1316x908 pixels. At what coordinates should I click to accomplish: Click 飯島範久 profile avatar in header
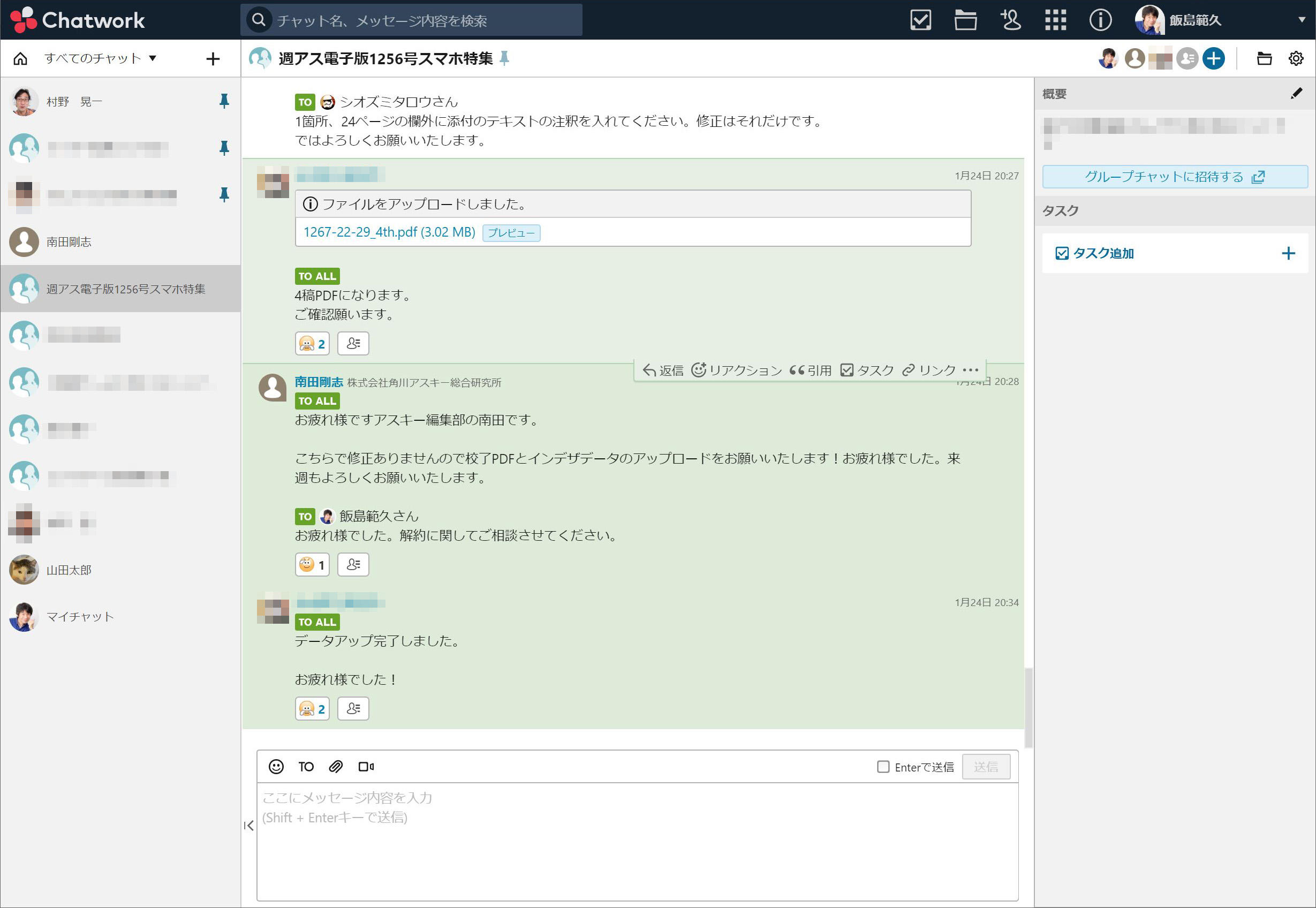pyautogui.click(x=1149, y=20)
